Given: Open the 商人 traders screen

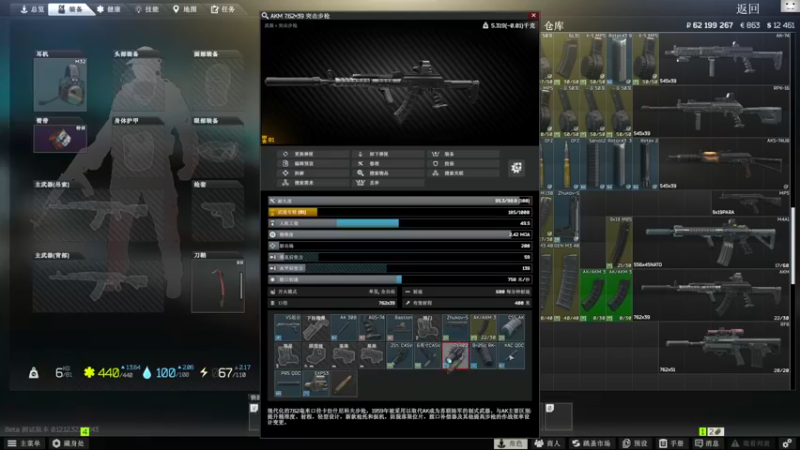Looking at the screenshot, I should click(547, 443).
